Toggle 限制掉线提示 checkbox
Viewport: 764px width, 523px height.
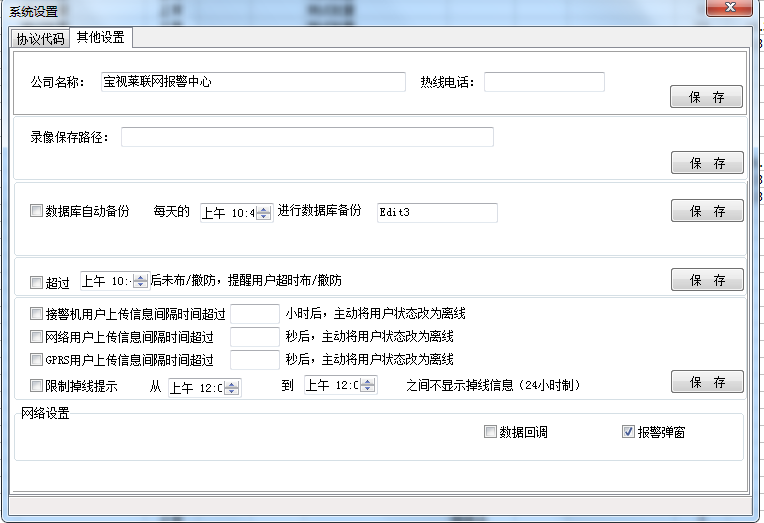[x=37, y=386]
